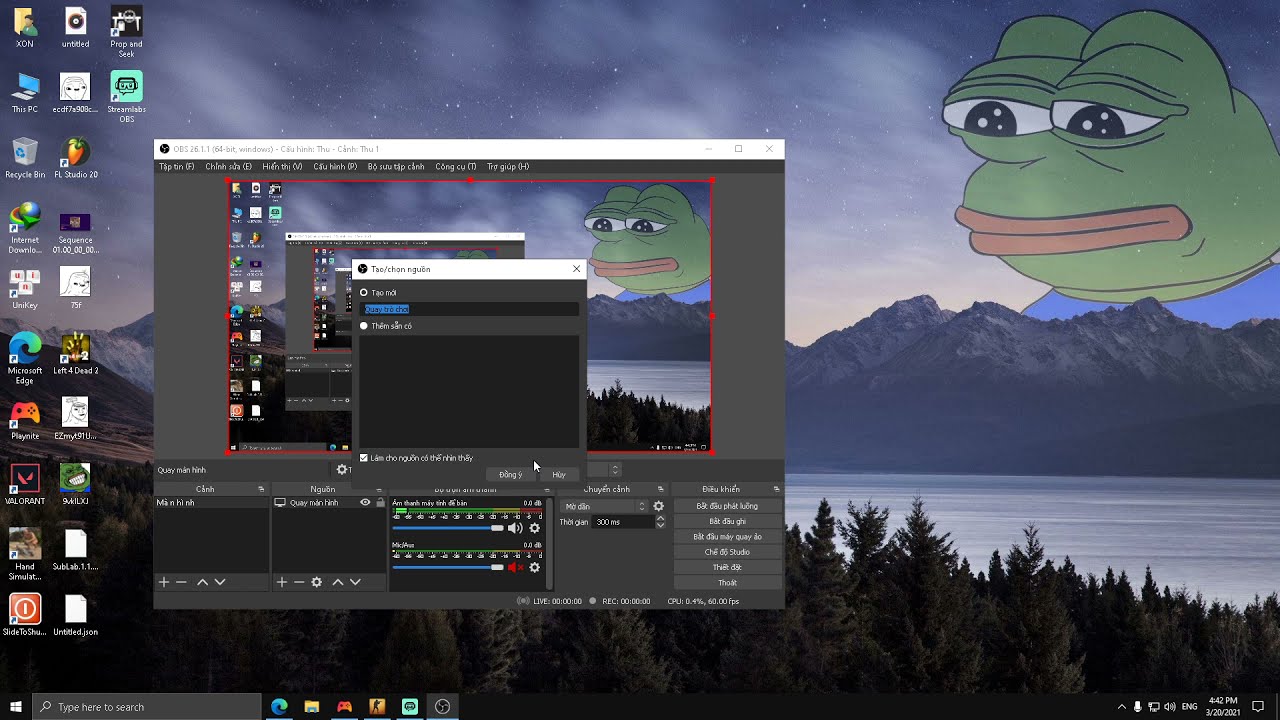Image resolution: width=1280 pixels, height=720 pixels.
Task: Show hidden system tray icons chevron
Action: 1121,707
